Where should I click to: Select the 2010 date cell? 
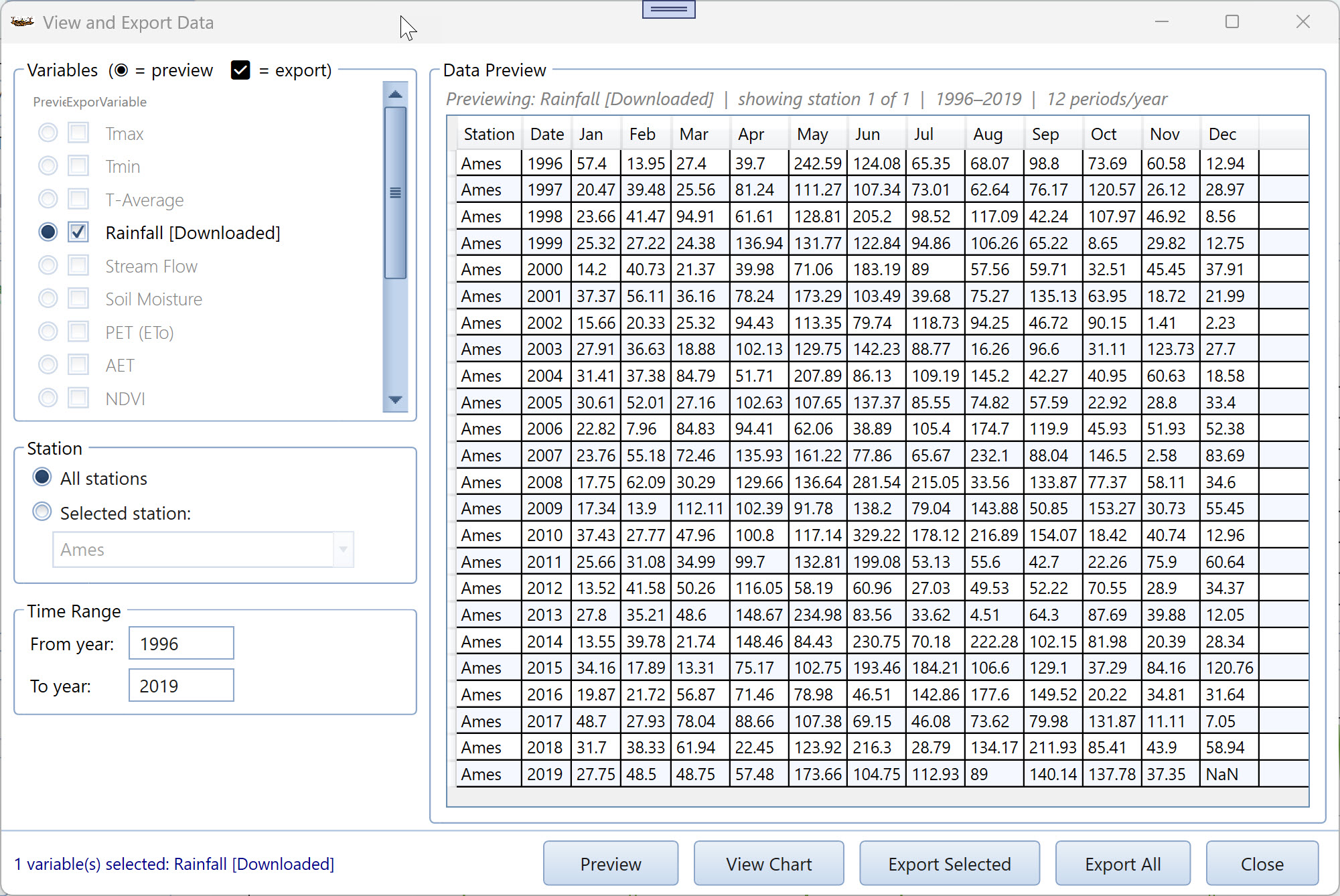click(546, 535)
